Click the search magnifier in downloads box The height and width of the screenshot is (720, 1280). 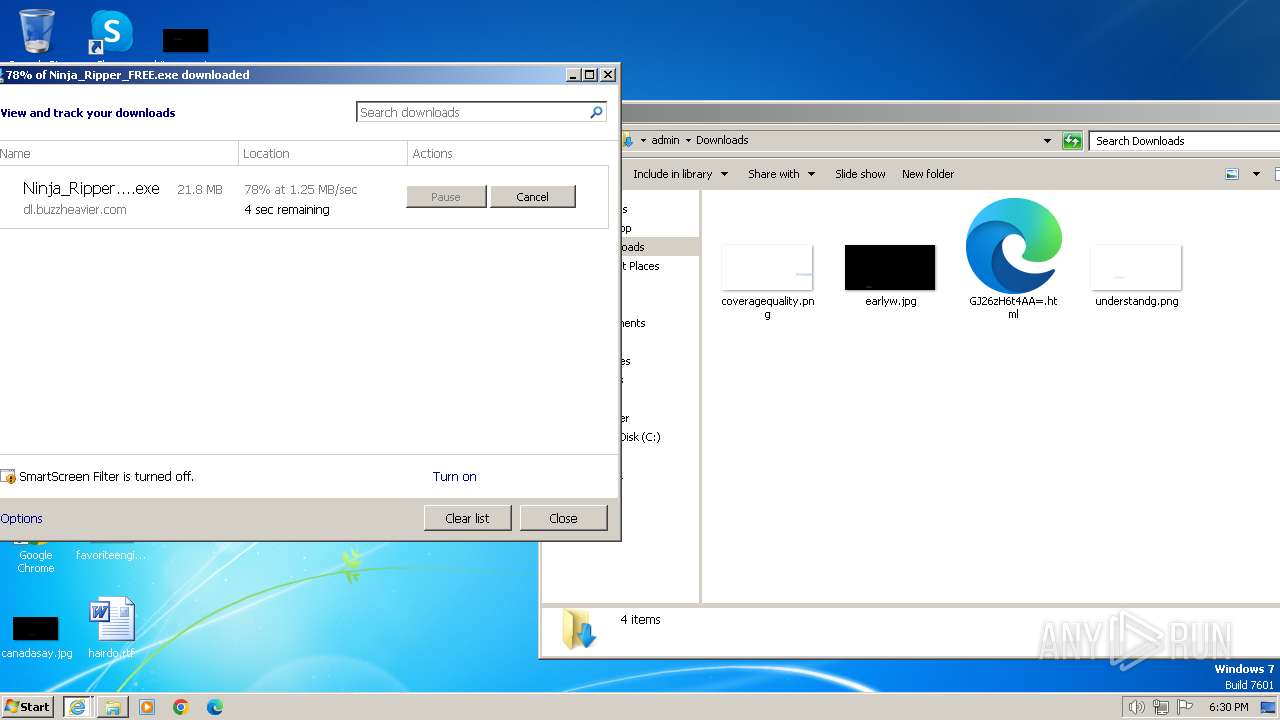pyautogui.click(x=596, y=112)
